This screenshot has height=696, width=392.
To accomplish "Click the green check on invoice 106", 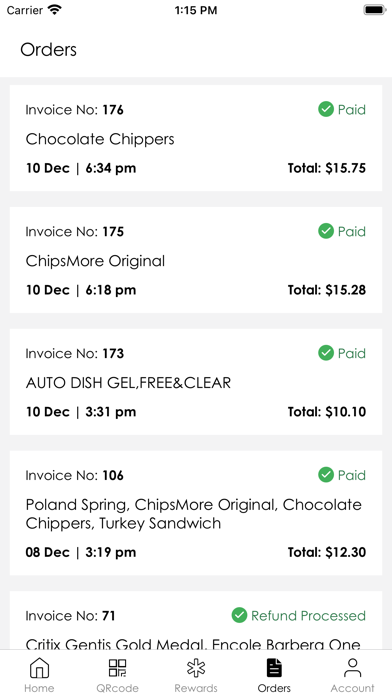I will coord(326,475).
